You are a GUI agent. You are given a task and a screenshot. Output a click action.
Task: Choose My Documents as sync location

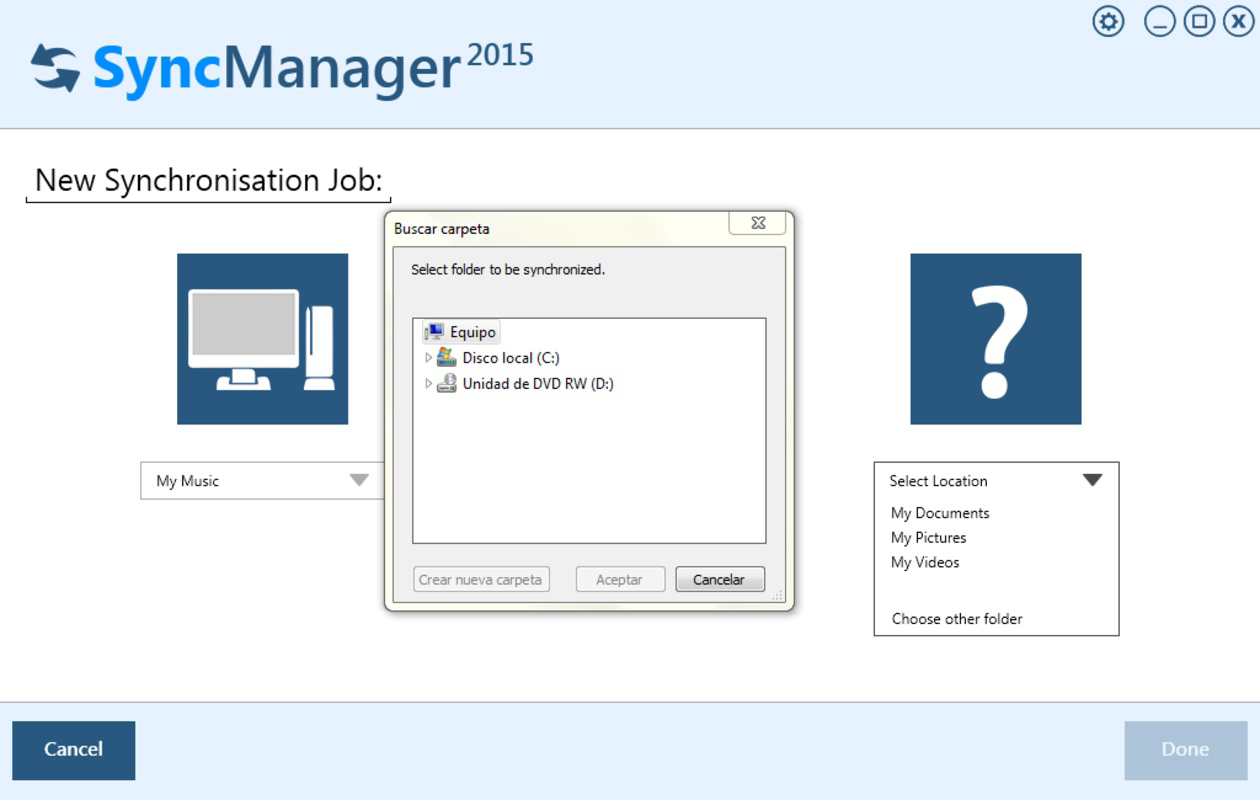click(x=938, y=512)
